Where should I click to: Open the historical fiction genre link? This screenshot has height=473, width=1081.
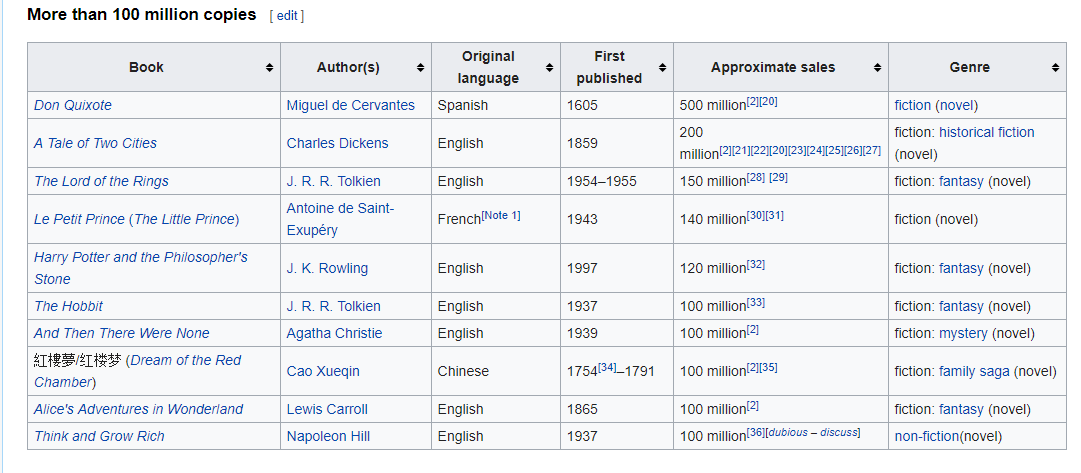click(x=987, y=132)
